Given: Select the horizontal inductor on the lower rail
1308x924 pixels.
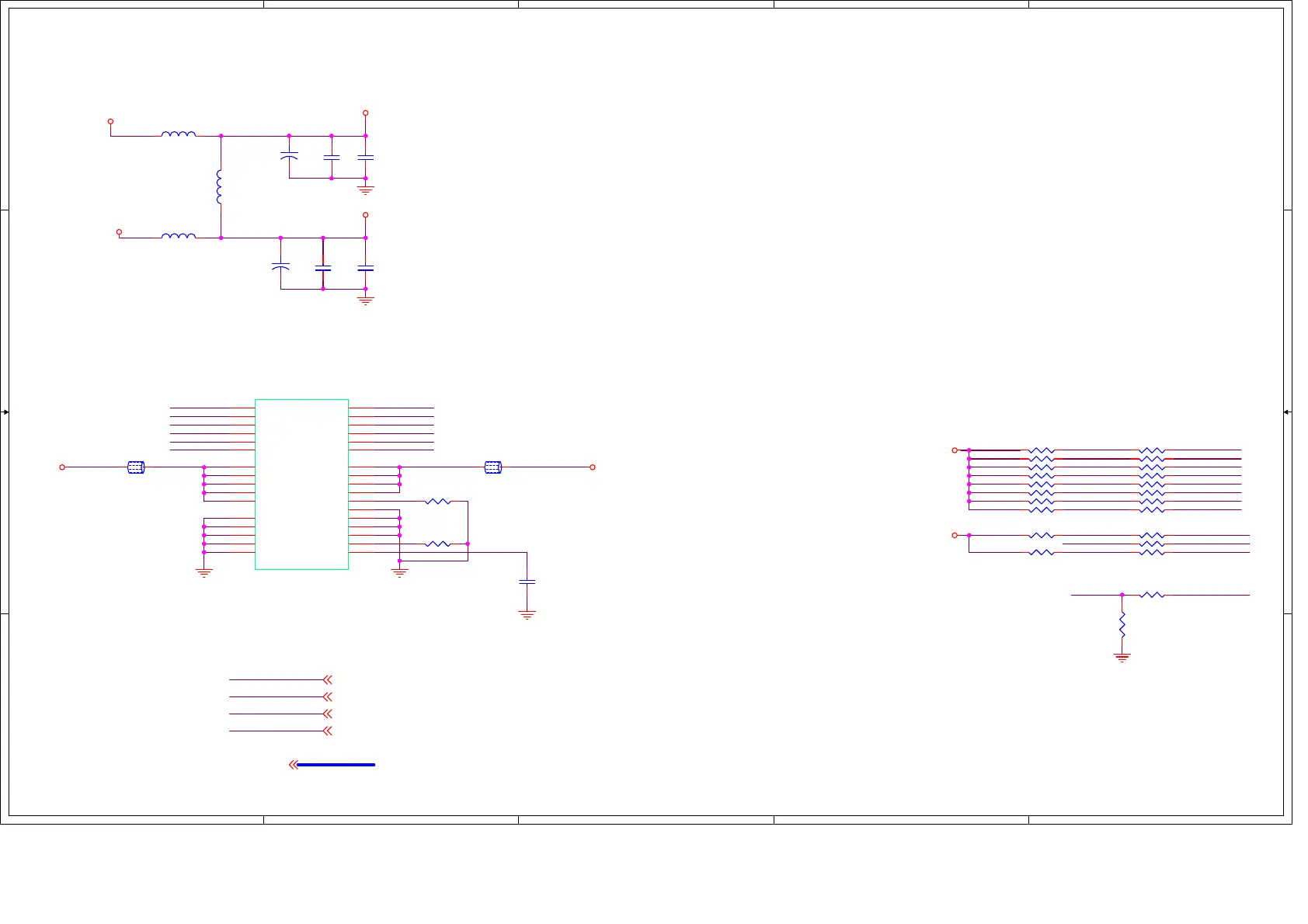Looking at the screenshot, I should (x=178, y=236).
